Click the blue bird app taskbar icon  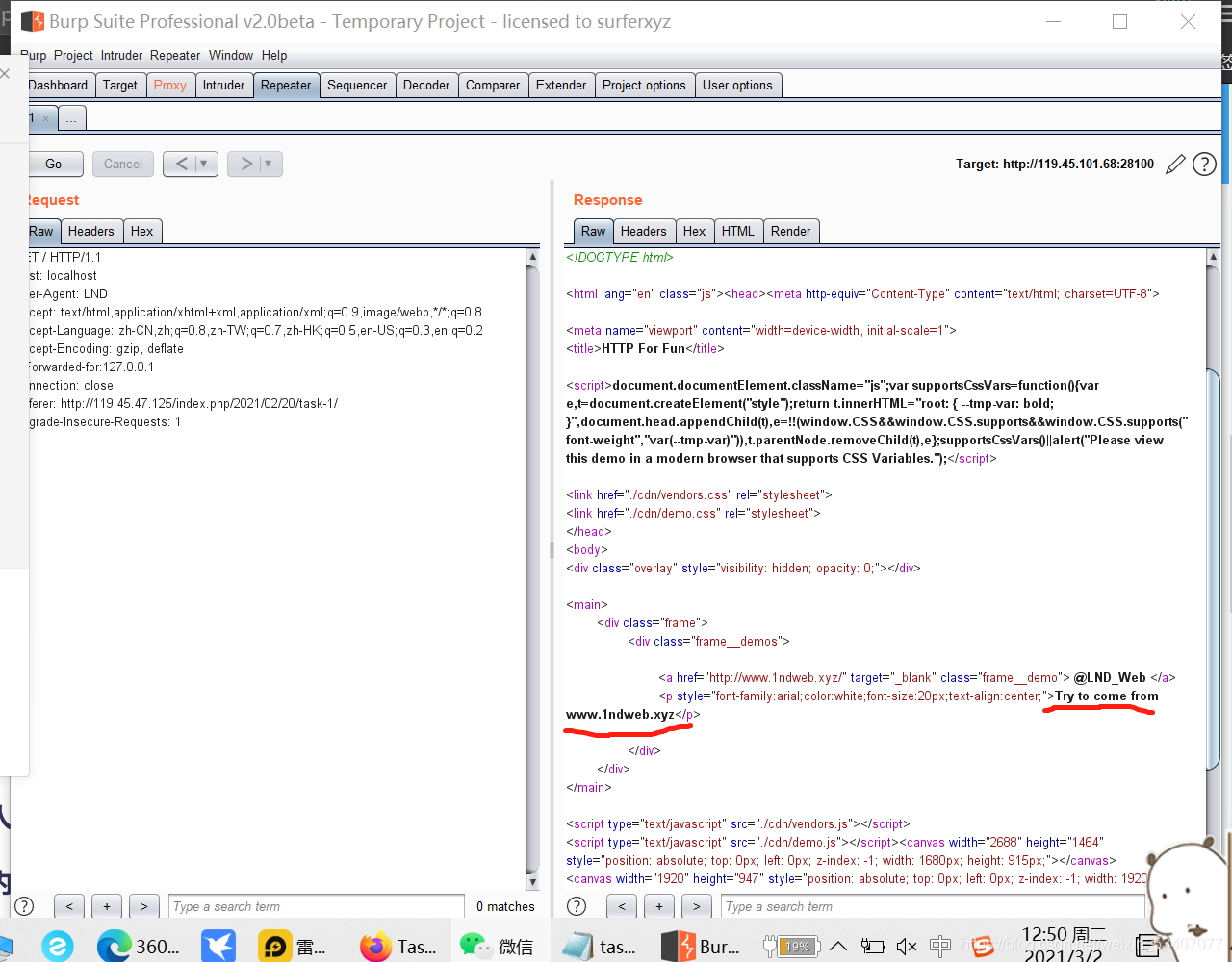tap(218, 947)
